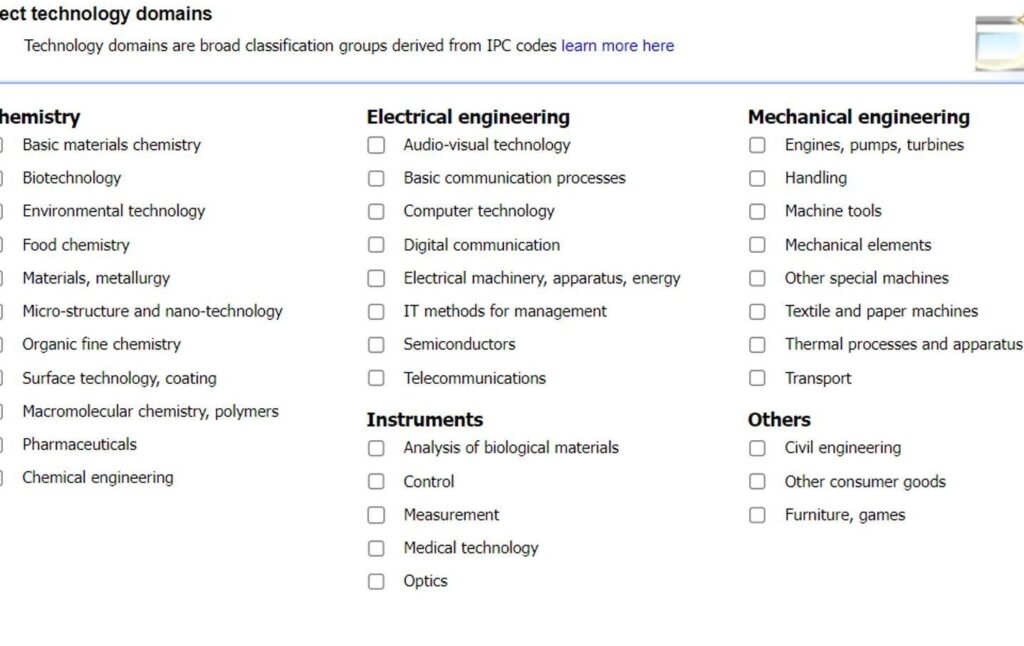Check the Transport checkbox
Screen dimensions: 1024x646
(x=757, y=378)
